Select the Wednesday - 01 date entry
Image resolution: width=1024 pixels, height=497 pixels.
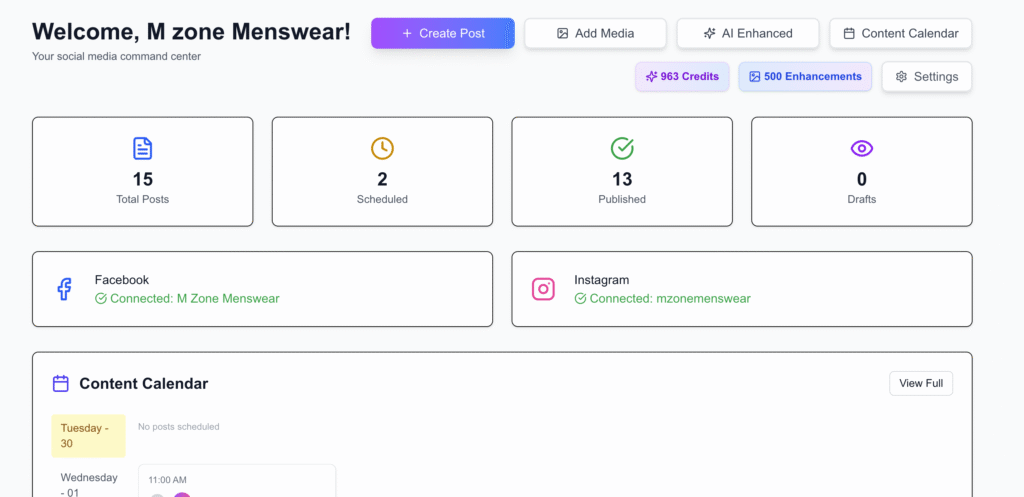click(x=89, y=483)
